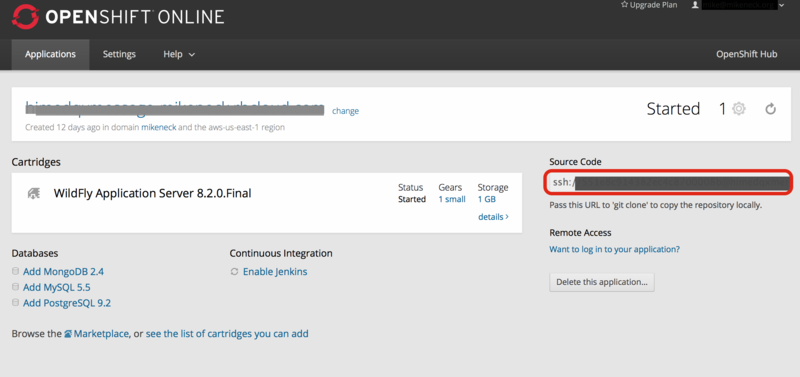Click the Cartridges section heading
800x377 pixels.
tap(36, 162)
